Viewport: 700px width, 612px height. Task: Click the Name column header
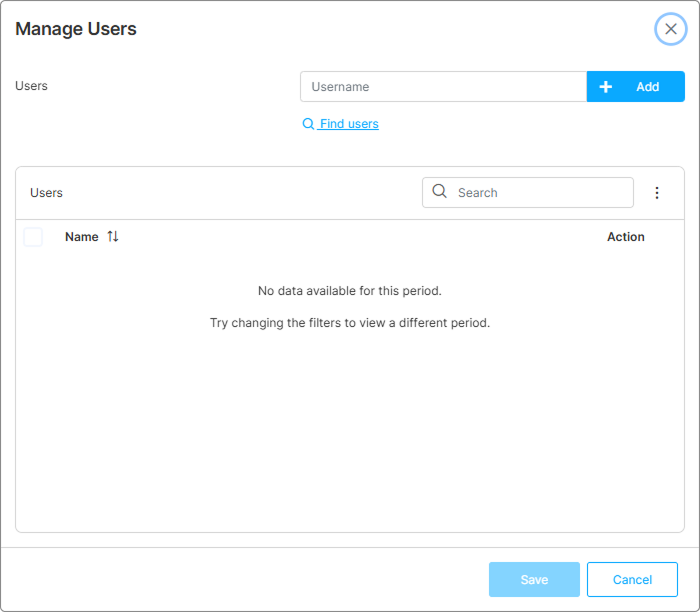[82, 237]
